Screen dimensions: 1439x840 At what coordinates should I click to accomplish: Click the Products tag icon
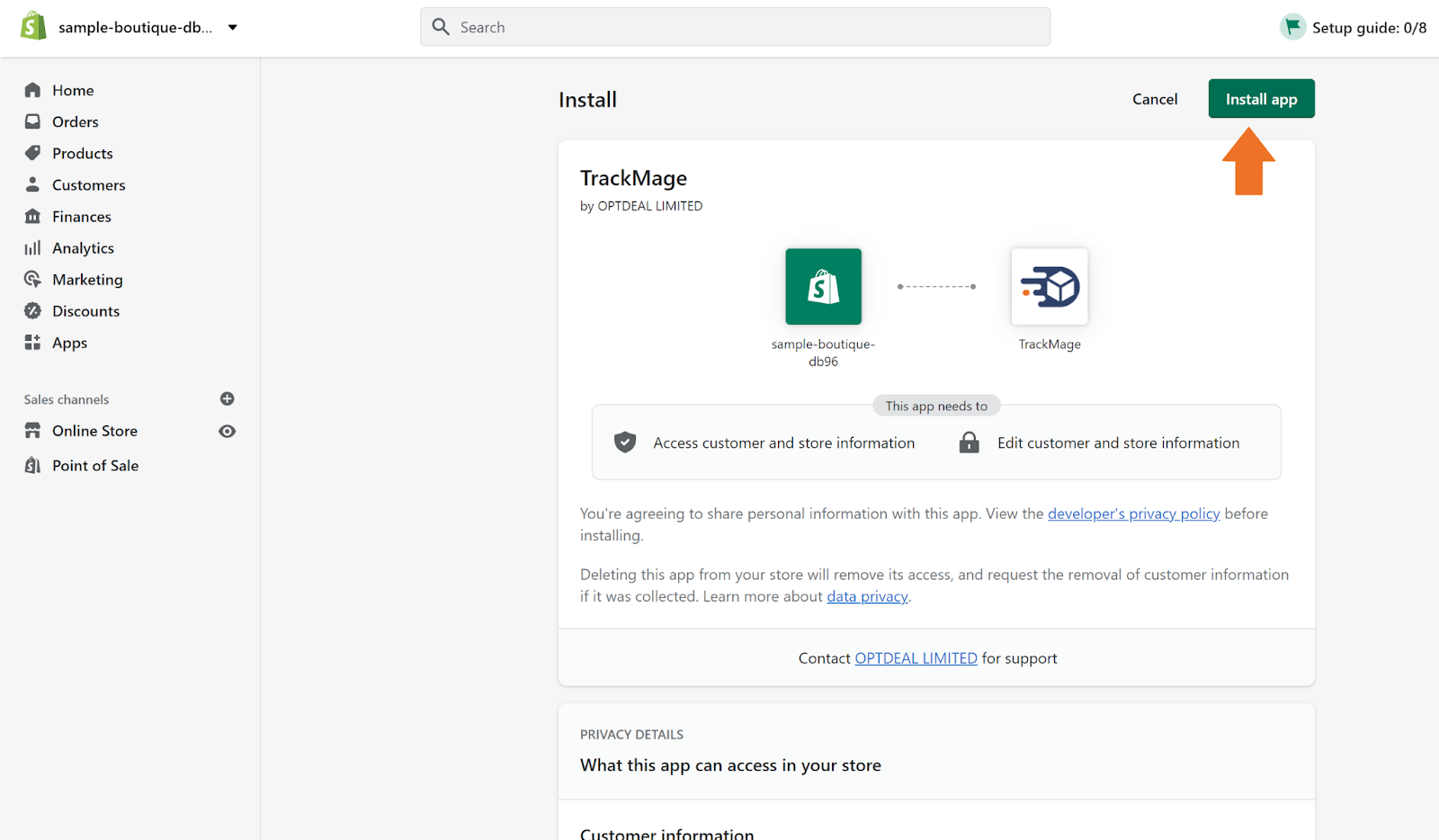click(x=33, y=153)
